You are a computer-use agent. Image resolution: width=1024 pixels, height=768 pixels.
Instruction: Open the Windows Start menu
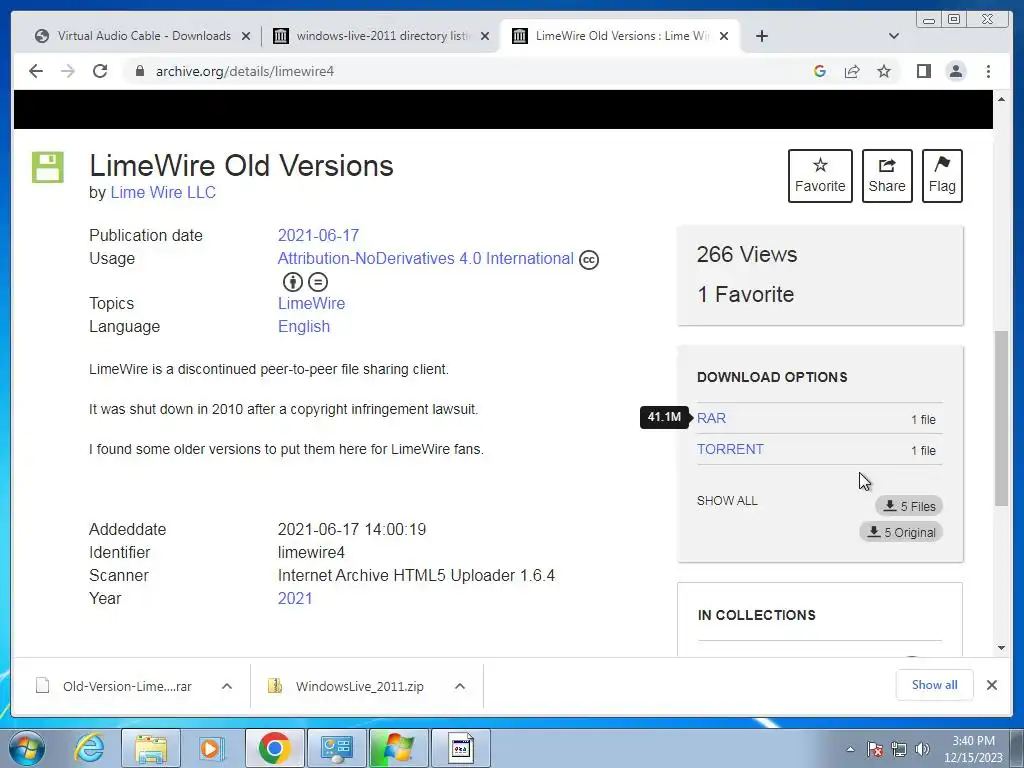27,748
